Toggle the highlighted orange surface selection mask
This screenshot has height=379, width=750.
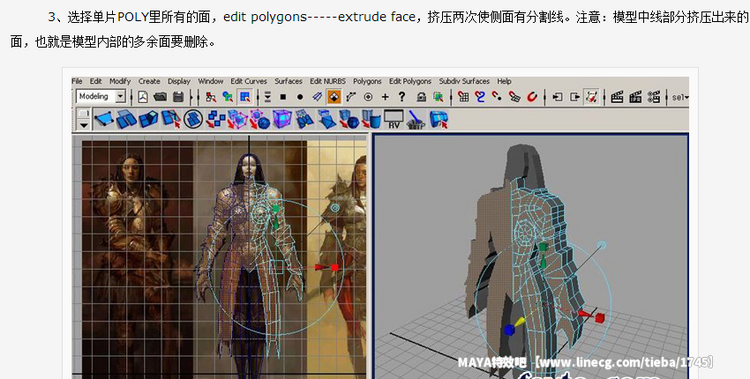[334, 97]
